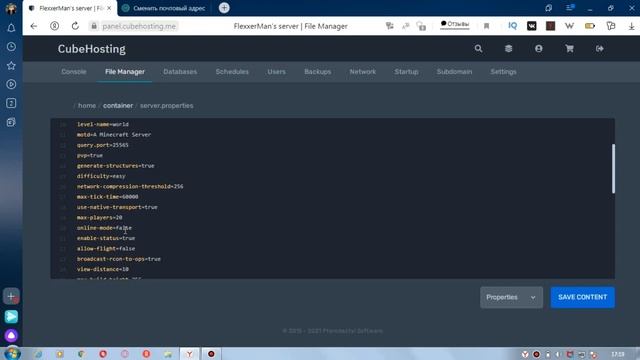Select the File Manager tab
640x360 pixels.
[x=125, y=71]
